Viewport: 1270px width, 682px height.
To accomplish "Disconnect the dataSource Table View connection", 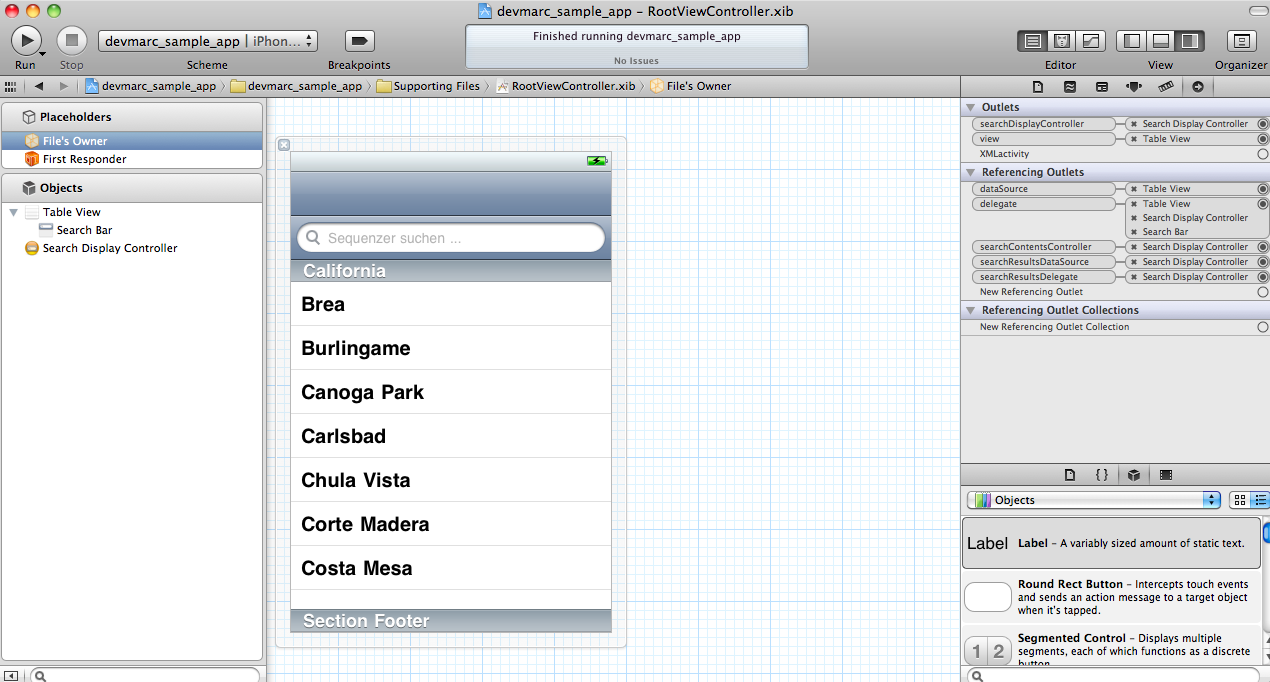I will [1134, 189].
